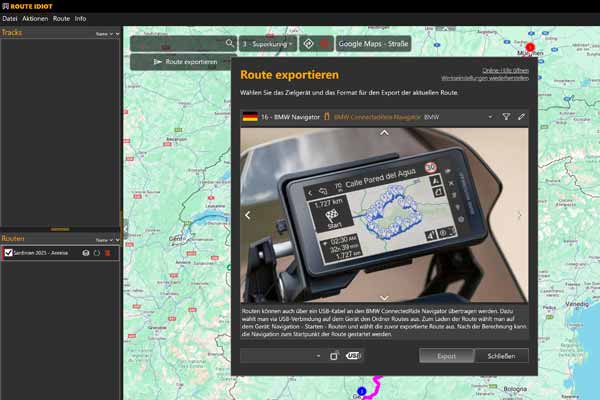Open the Google Maps - Straße map type dropdown
The width and height of the screenshot is (600, 400).
pyautogui.click(x=373, y=44)
